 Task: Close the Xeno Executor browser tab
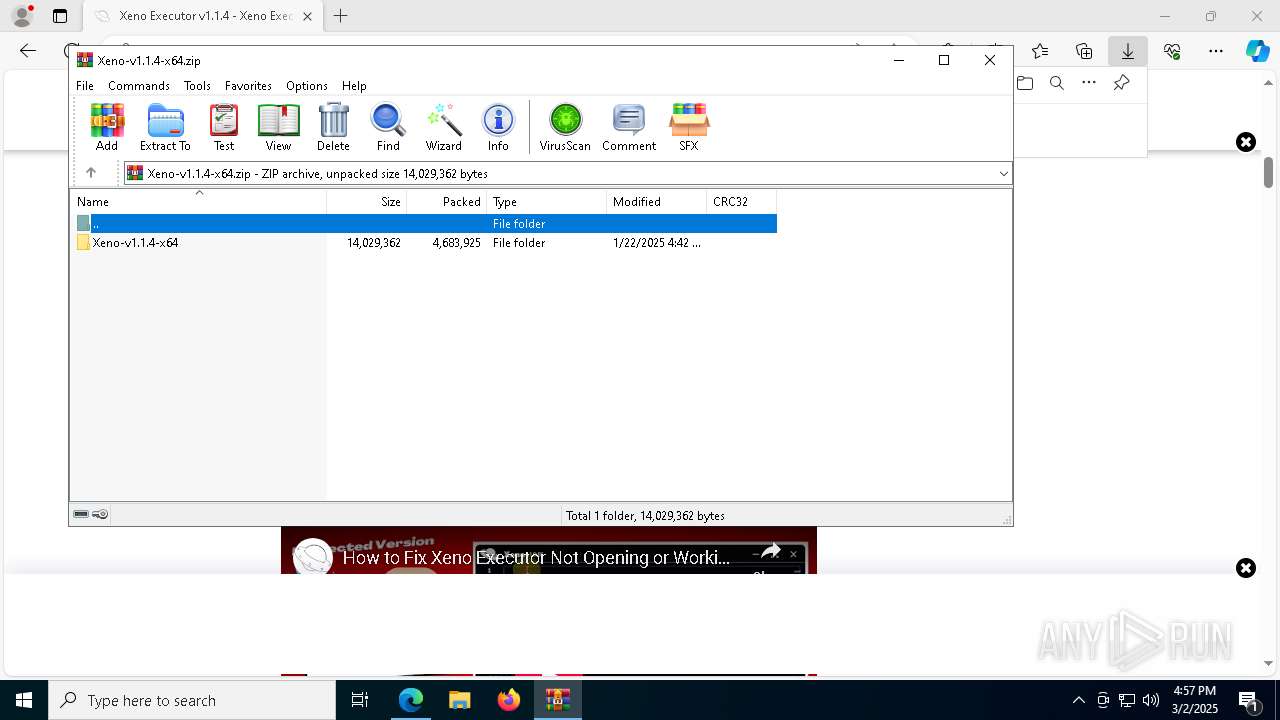[308, 16]
